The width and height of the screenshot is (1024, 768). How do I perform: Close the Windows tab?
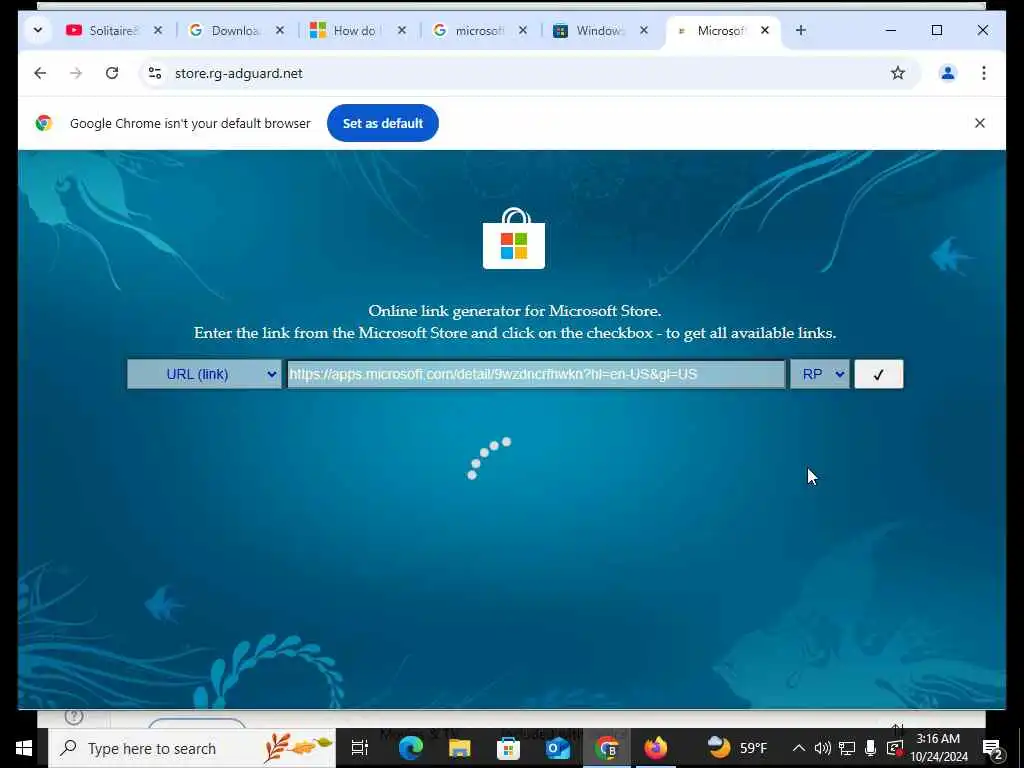pos(643,30)
